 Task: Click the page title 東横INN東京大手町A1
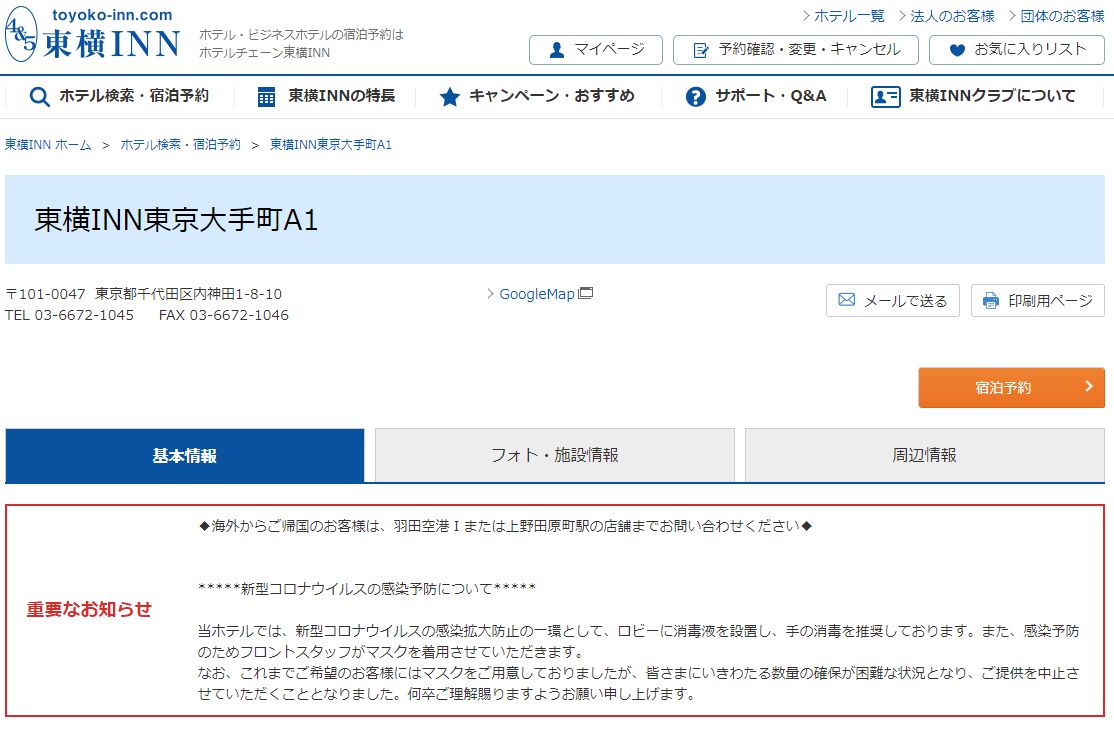tap(176, 220)
